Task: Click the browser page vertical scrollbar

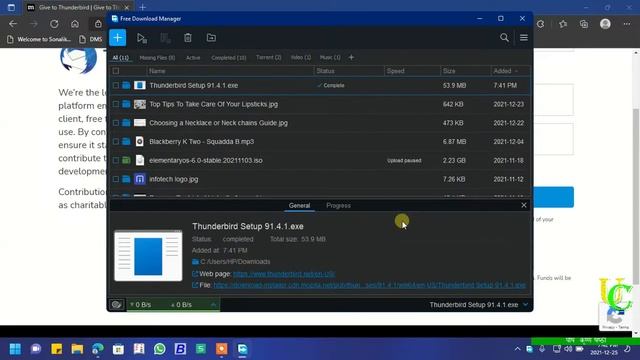Action: pyautogui.click(x=636, y=196)
